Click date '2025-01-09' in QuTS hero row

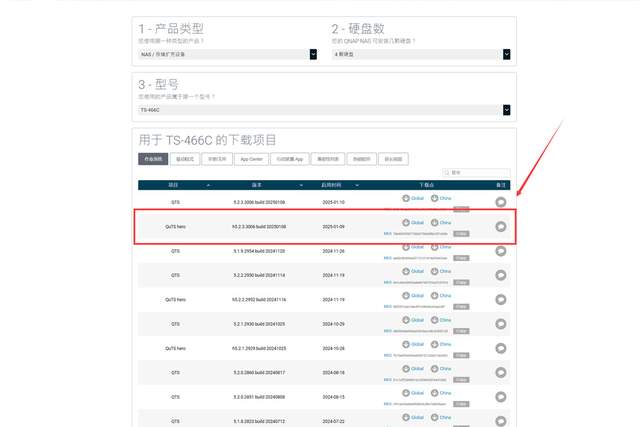point(333,227)
